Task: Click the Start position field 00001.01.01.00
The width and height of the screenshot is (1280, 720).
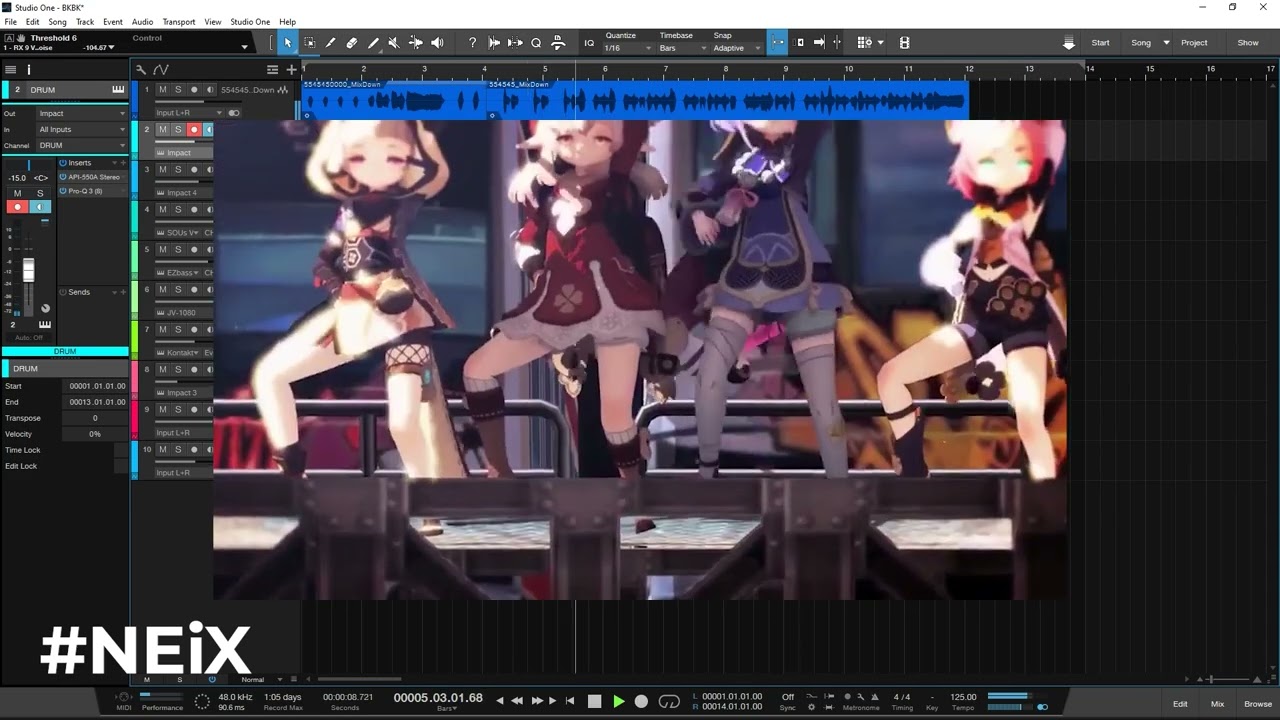Action: 97,386
